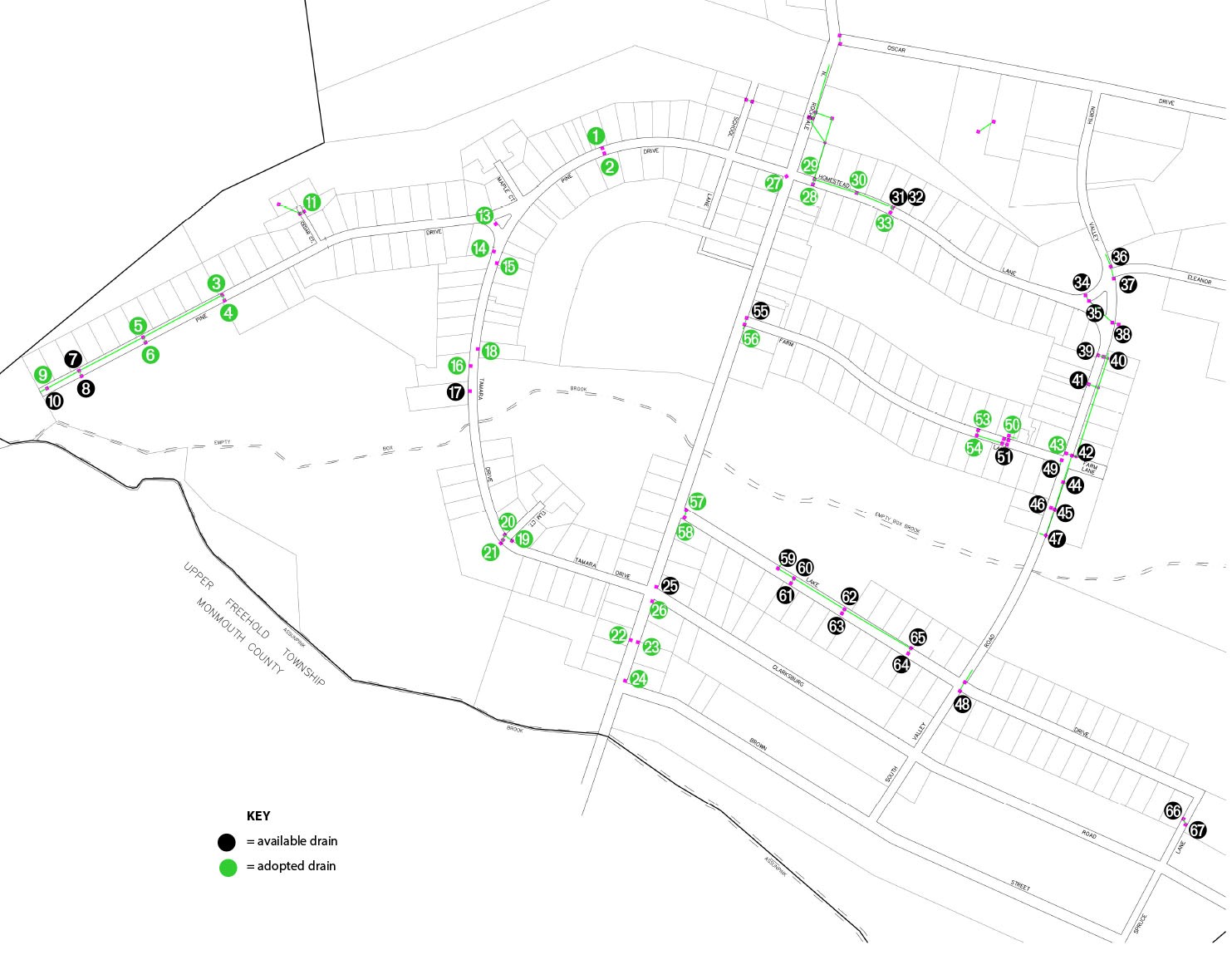The width and height of the screenshot is (1232, 955).
Task: Click available drain marker 67
Action: point(1197,829)
